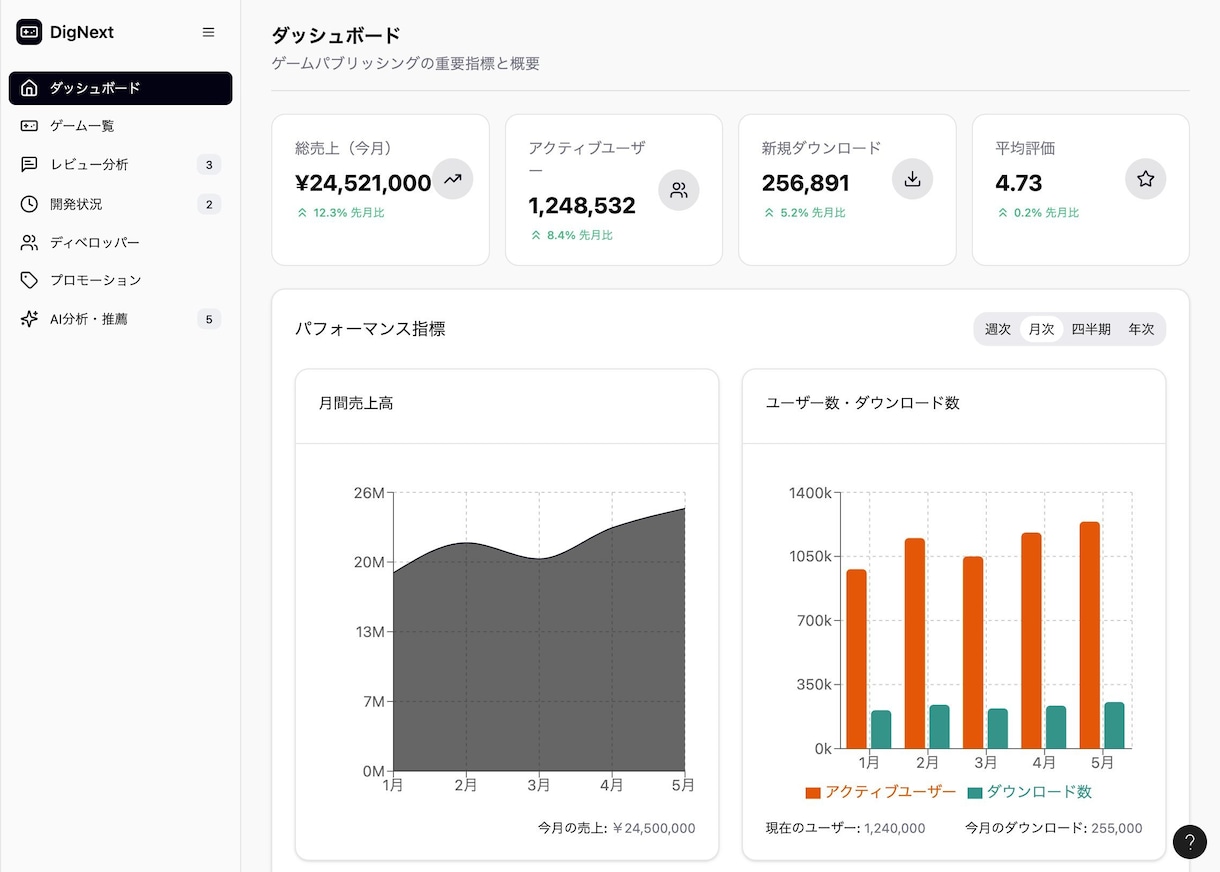Toggle the sidebar hamburger menu

(208, 32)
